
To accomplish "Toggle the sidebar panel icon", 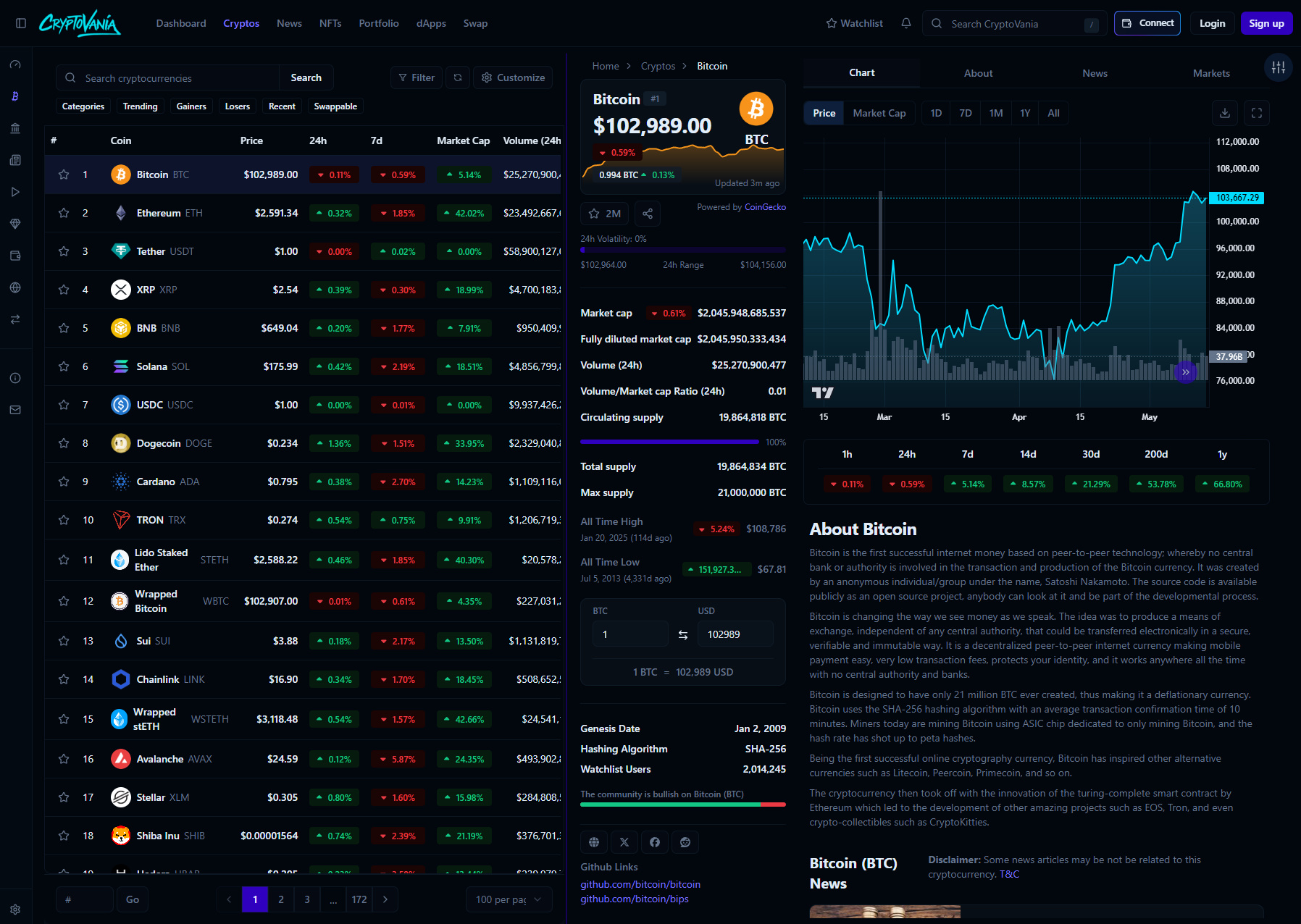I will (x=21, y=23).
